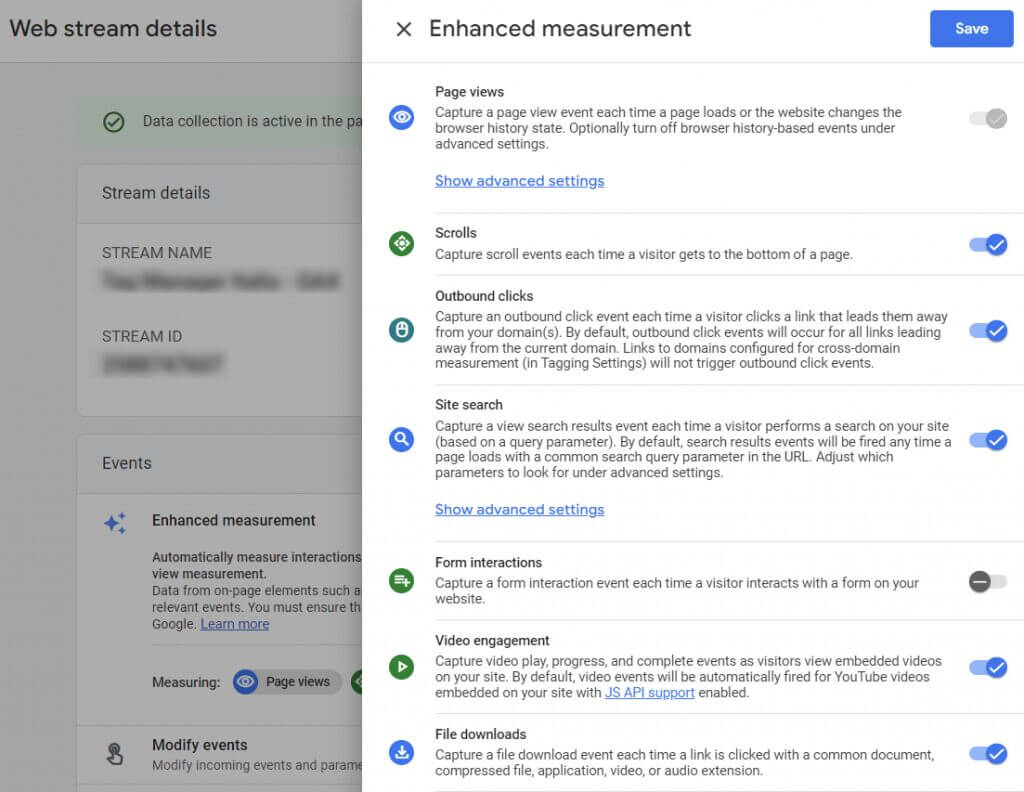Click the Events section heading
The image size is (1024, 792).
point(127,463)
